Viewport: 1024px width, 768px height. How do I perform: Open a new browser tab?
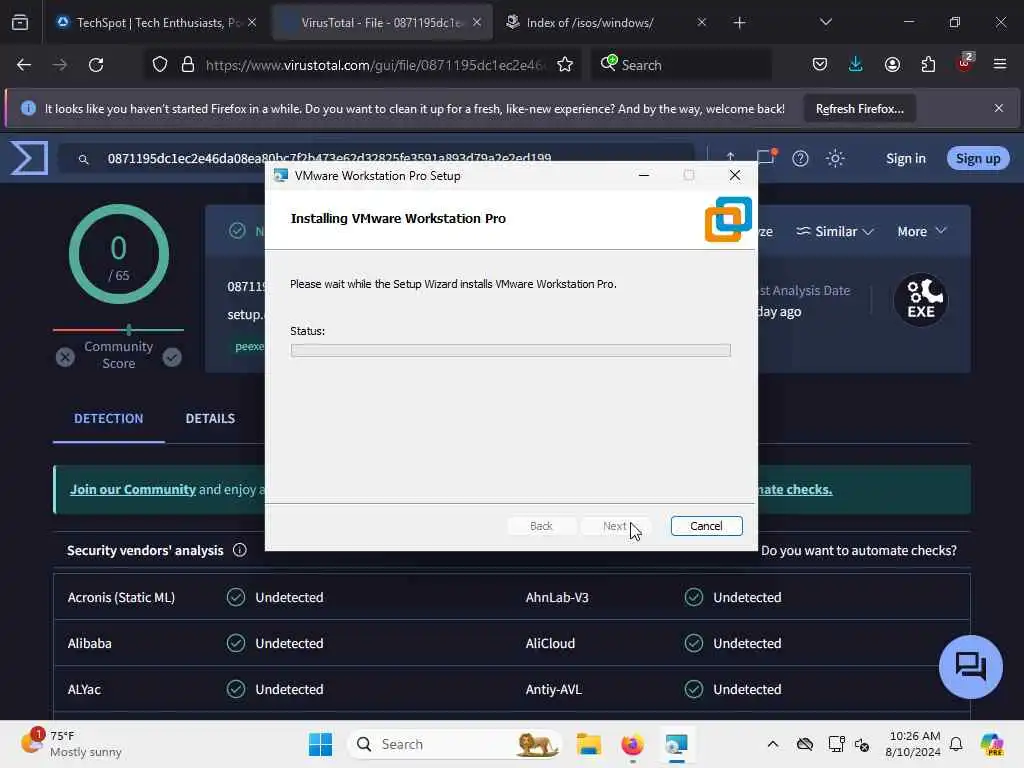(x=739, y=23)
